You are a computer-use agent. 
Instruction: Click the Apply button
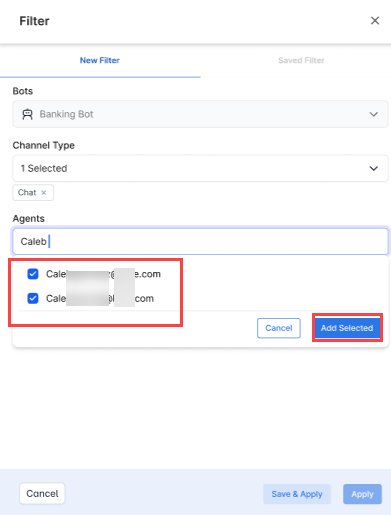tap(362, 494)
